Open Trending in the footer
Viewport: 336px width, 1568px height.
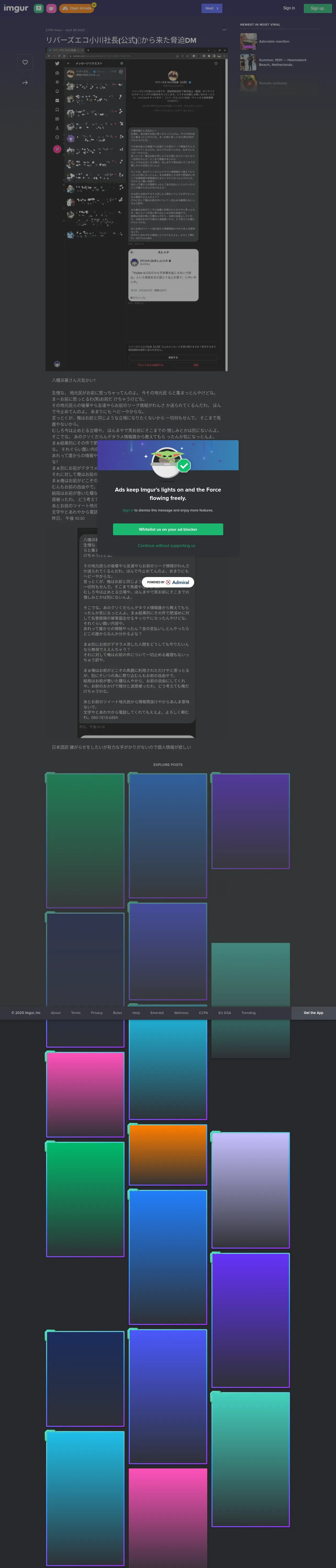[x=248, y=1013]
